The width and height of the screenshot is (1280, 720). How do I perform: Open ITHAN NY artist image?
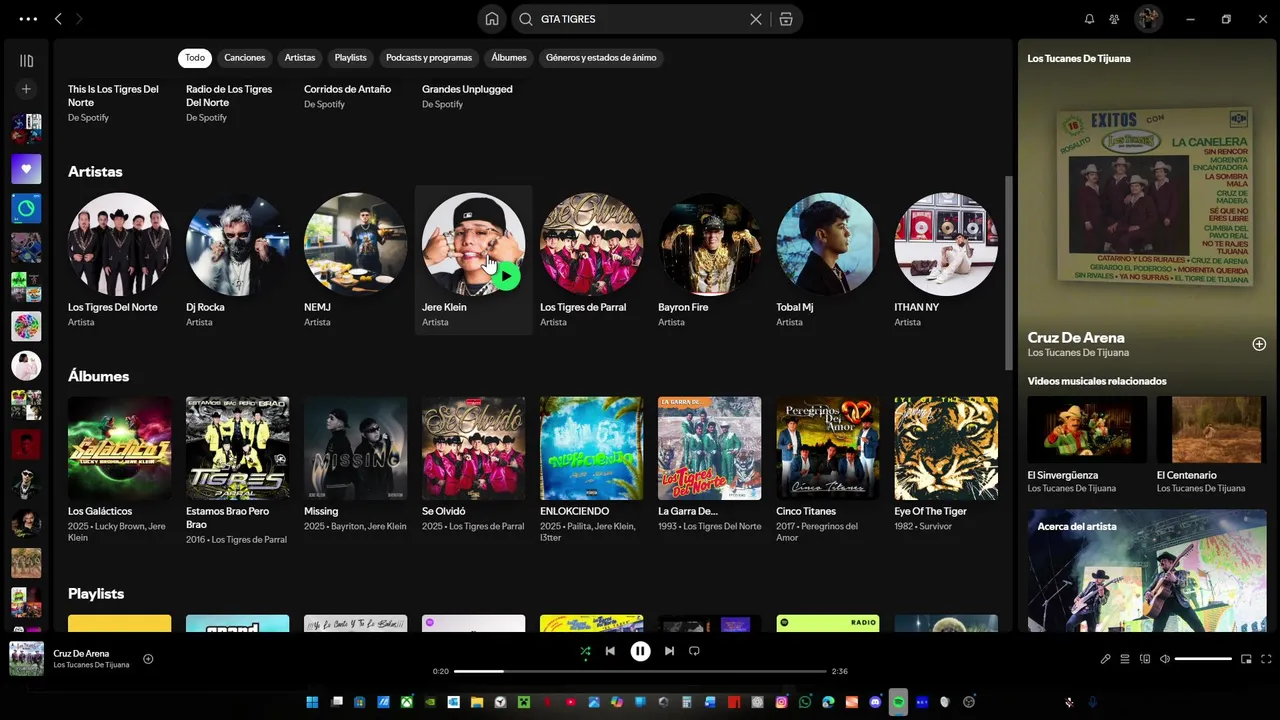[x=946, y=244]
